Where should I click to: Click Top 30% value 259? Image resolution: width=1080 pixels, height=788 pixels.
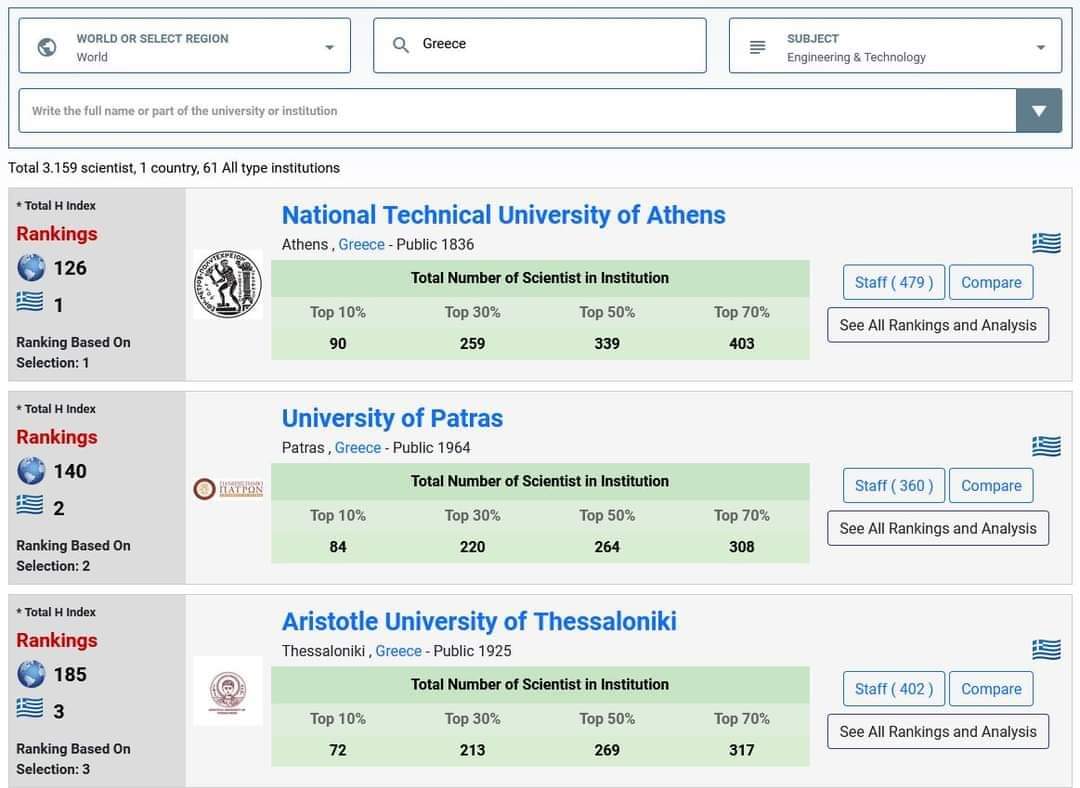coord(472,344)
